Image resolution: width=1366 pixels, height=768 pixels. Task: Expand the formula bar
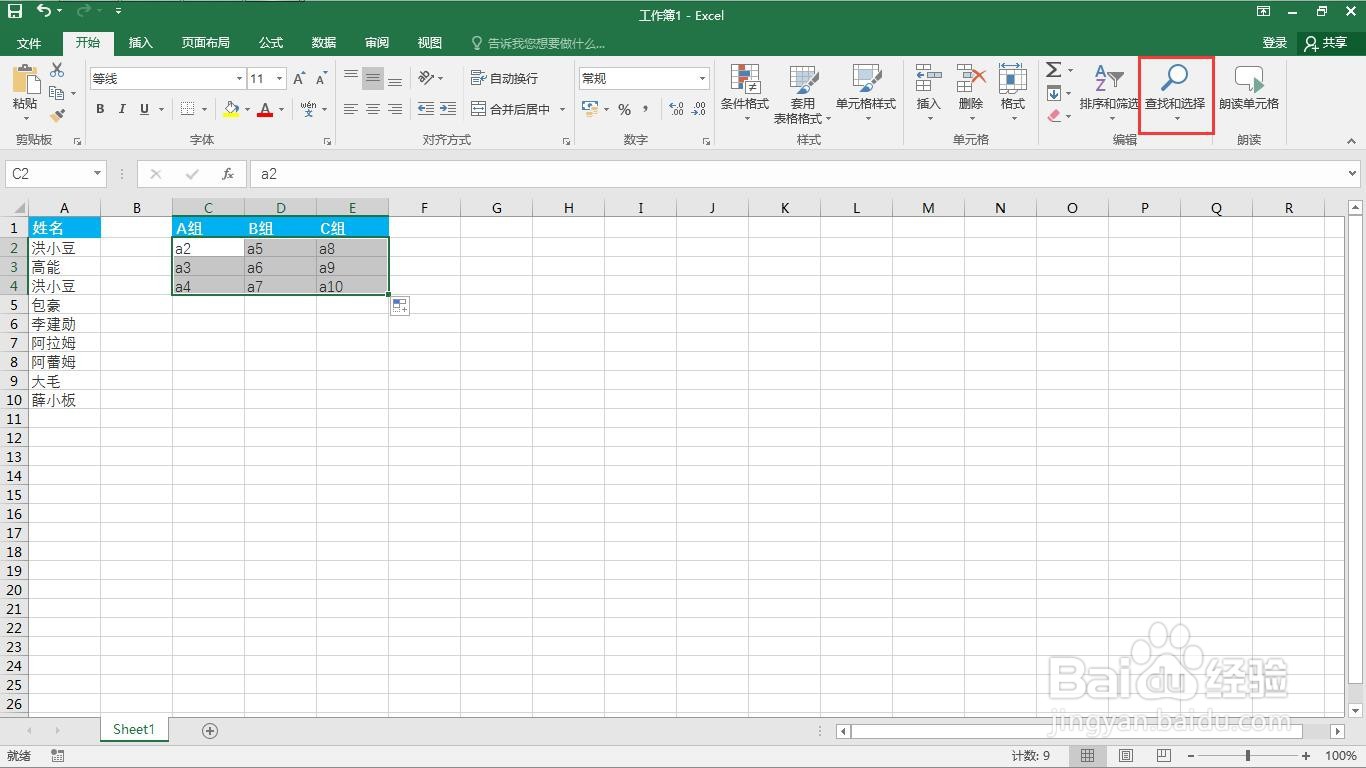(x=1353, y=173)
